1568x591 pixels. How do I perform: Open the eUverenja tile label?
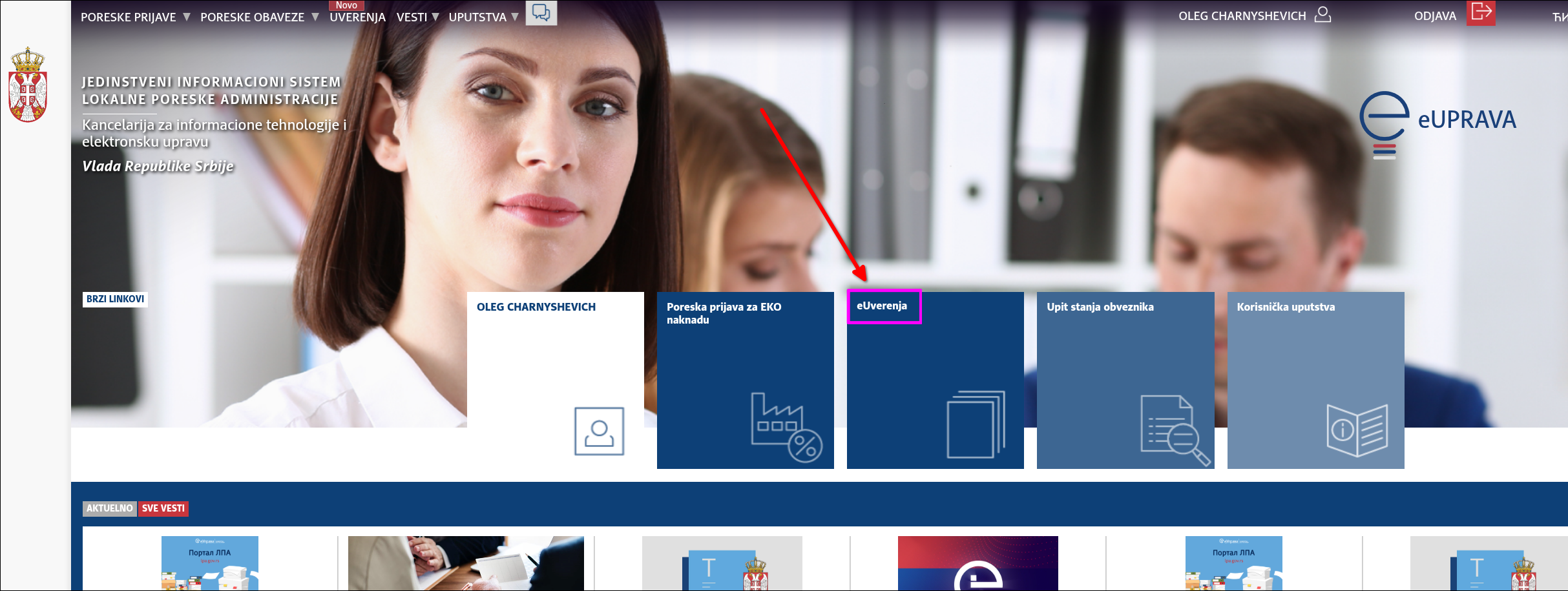tap(882, 306)
